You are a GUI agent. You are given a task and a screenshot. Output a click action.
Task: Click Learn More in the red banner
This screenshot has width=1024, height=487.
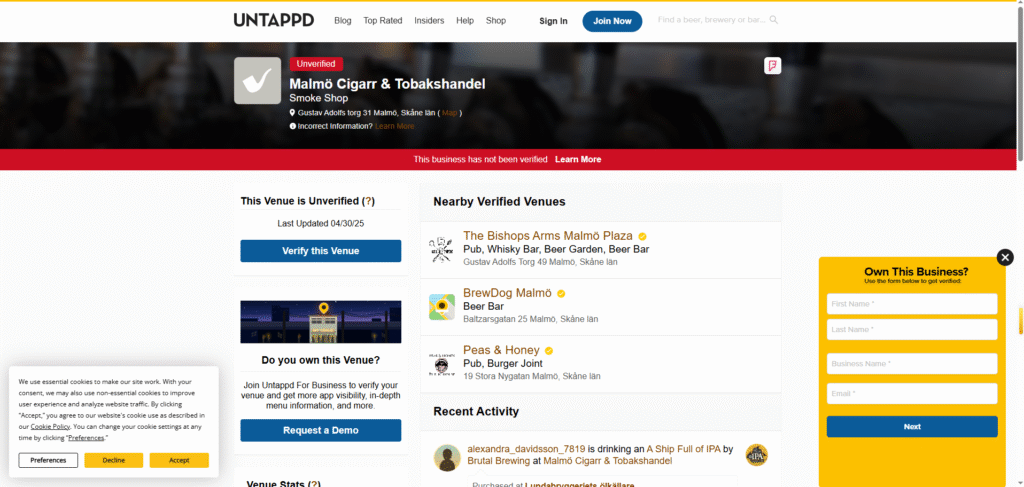[x=578, y=159]
